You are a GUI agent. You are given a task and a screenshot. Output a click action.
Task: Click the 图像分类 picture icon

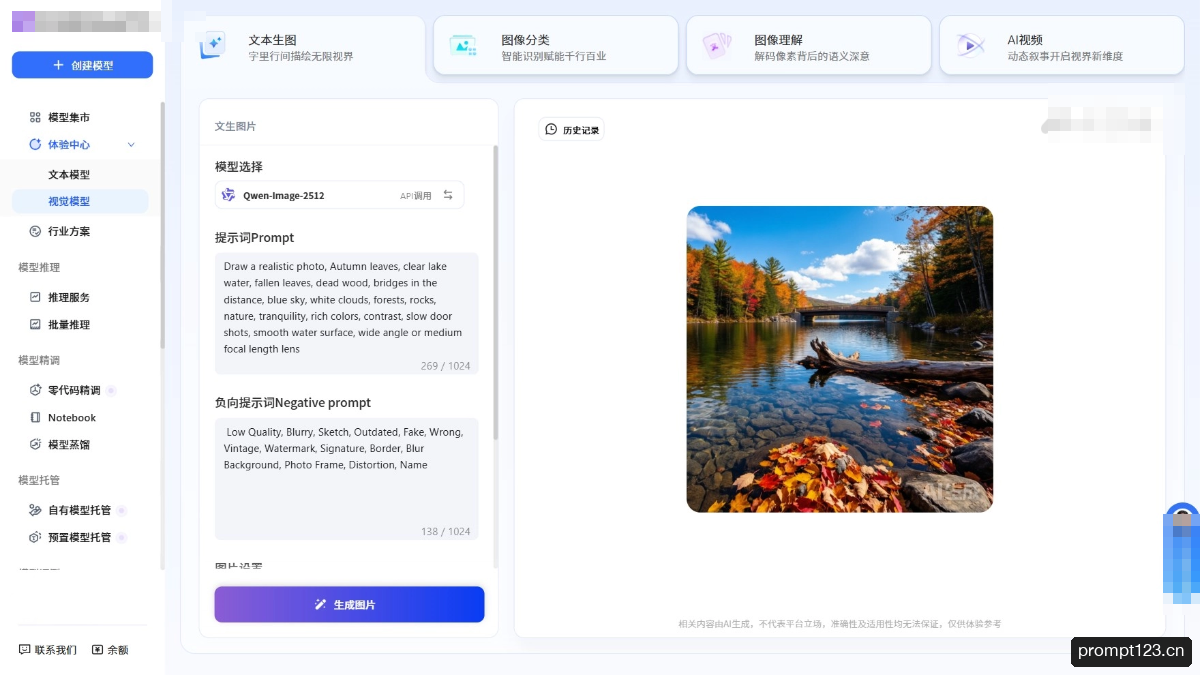pyautogui.click(x=463, y=45)
